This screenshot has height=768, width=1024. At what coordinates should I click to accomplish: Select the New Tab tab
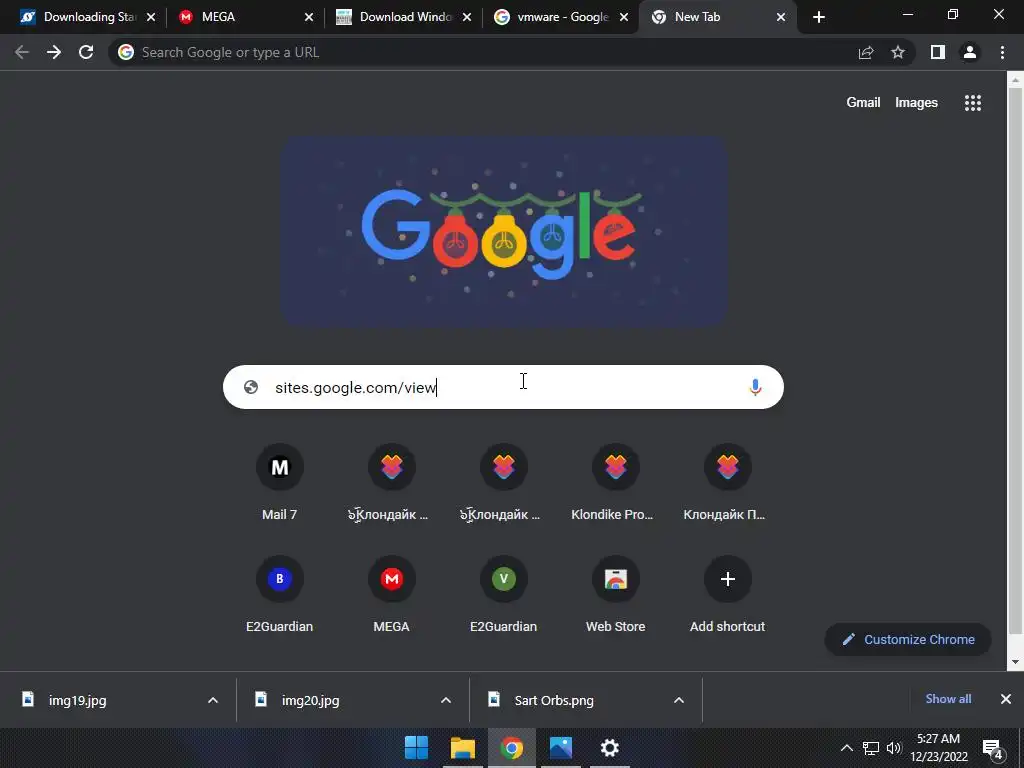717,17
